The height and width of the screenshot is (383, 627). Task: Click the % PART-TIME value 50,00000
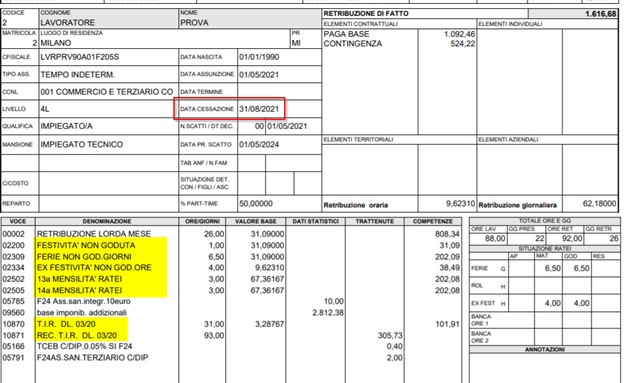[256, 204]
